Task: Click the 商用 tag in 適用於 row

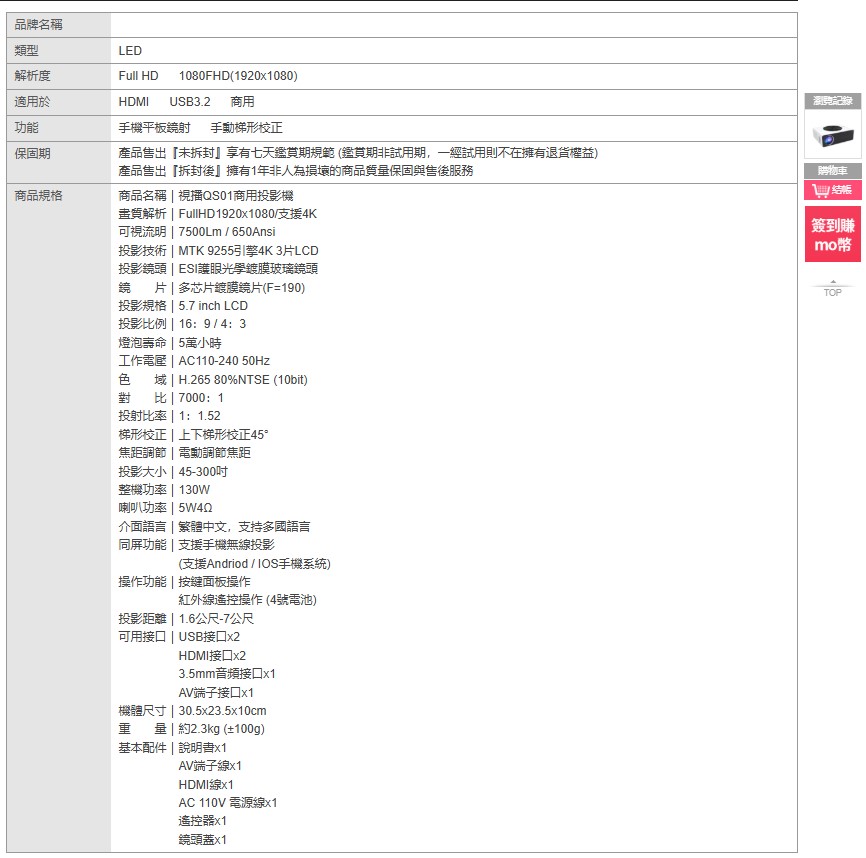Action: pyautogui.click(x=242, y=102)
